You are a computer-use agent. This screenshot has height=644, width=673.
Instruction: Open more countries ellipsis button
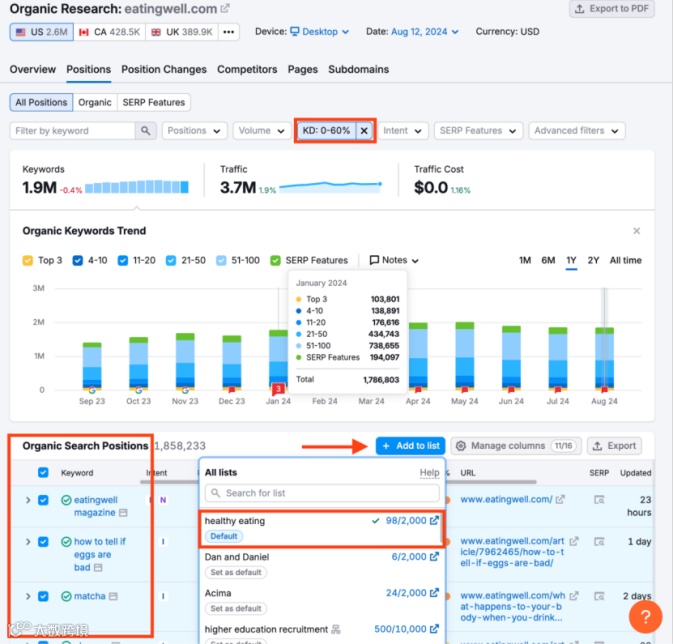(x=228, y=32)
